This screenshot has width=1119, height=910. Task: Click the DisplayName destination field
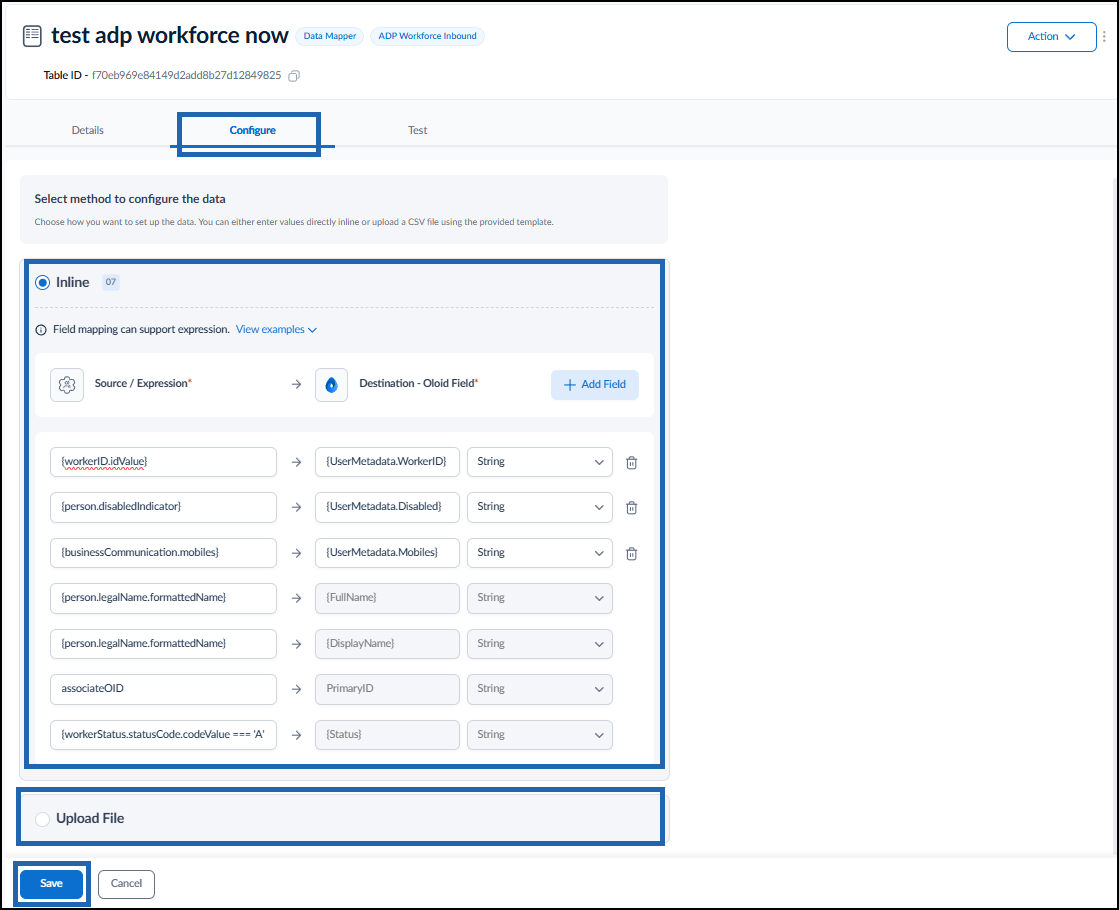pos(387,644)
